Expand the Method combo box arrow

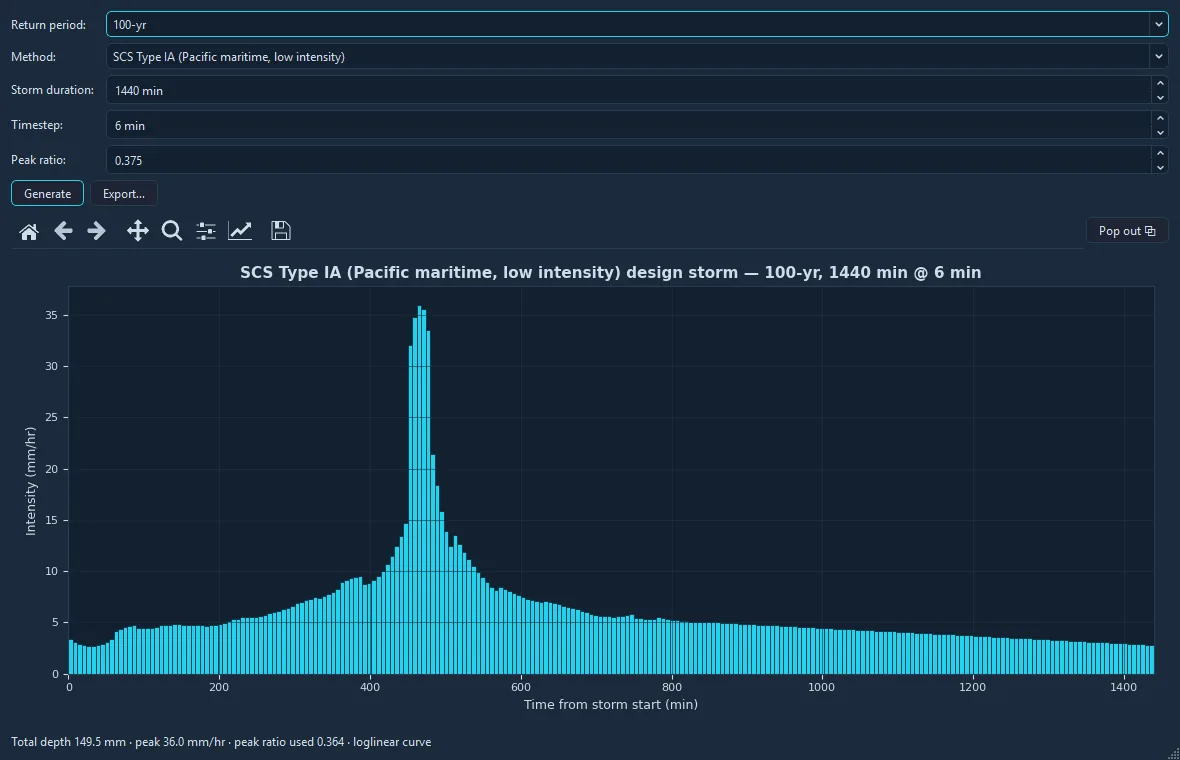tap(1158, 56)
